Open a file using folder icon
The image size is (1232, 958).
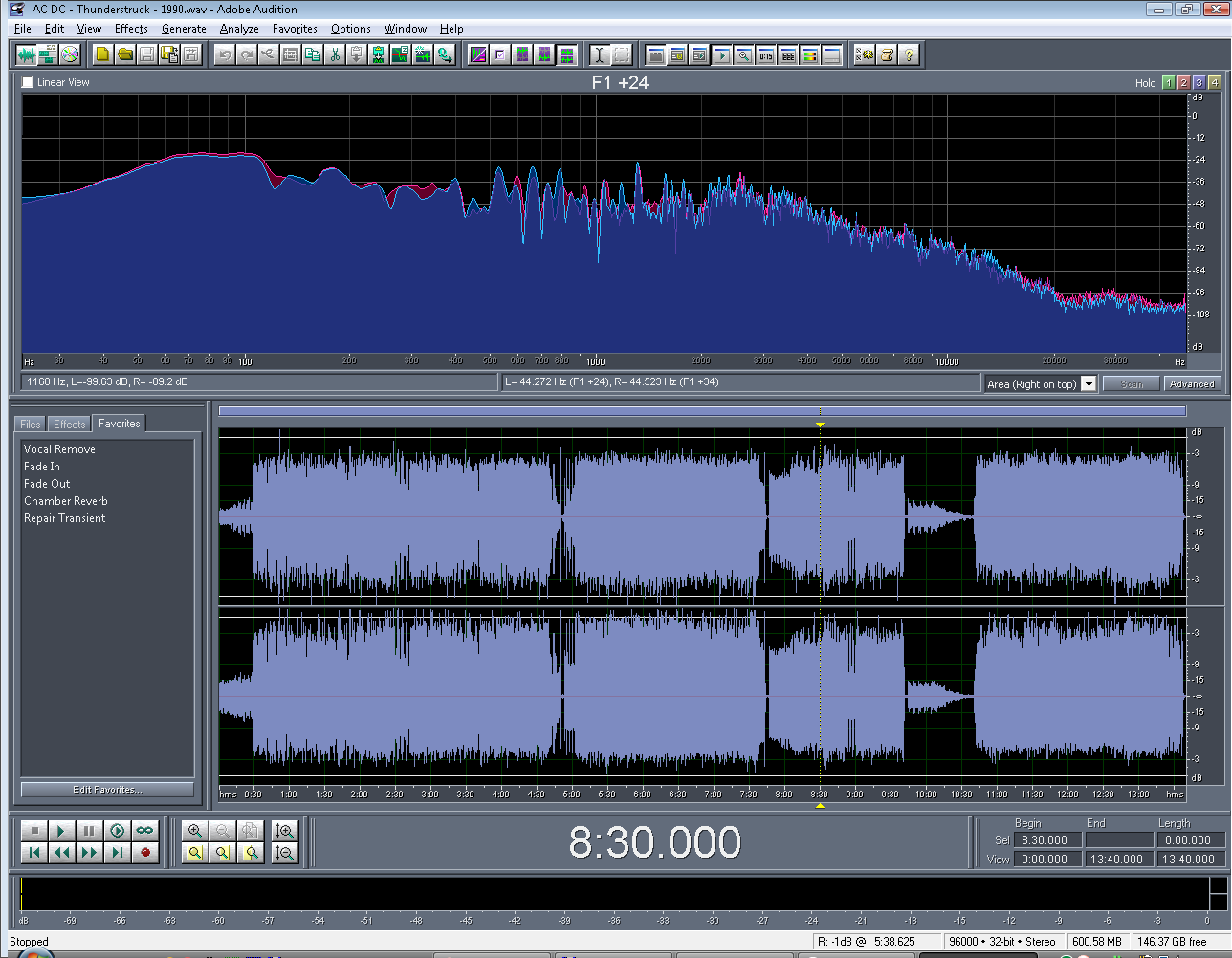124,54
